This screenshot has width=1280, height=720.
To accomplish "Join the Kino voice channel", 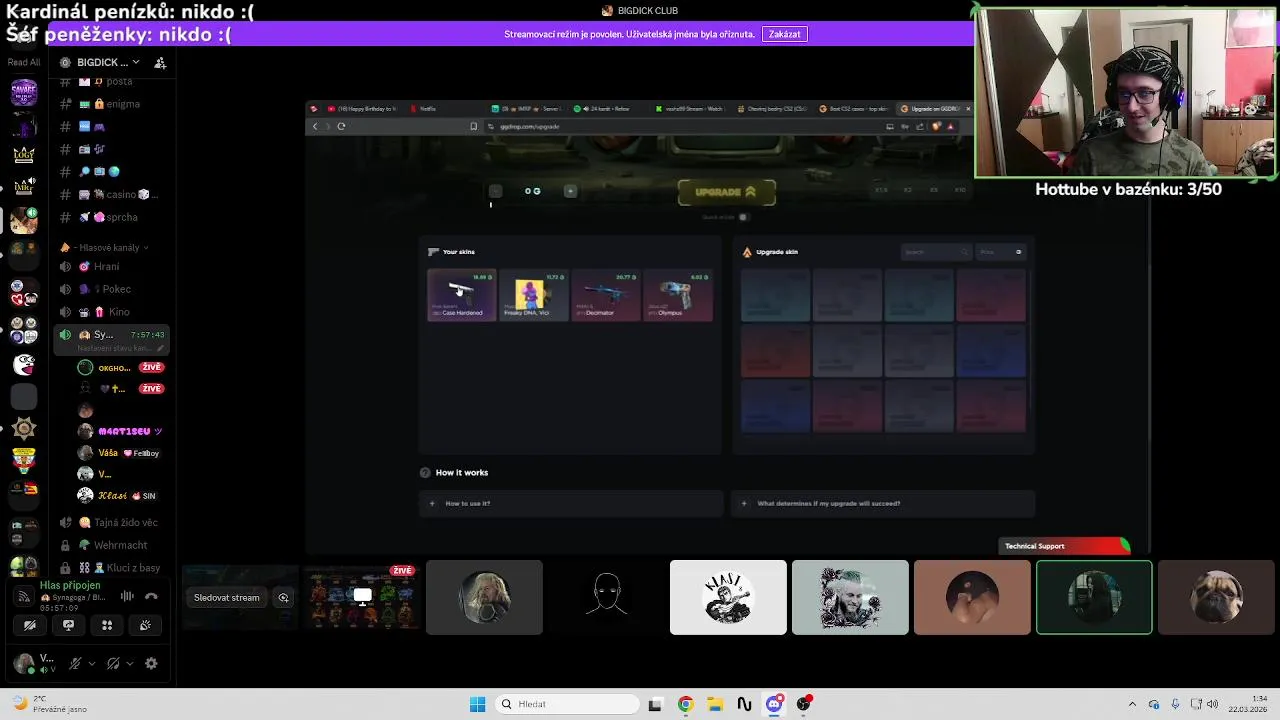I will point(112,312).
